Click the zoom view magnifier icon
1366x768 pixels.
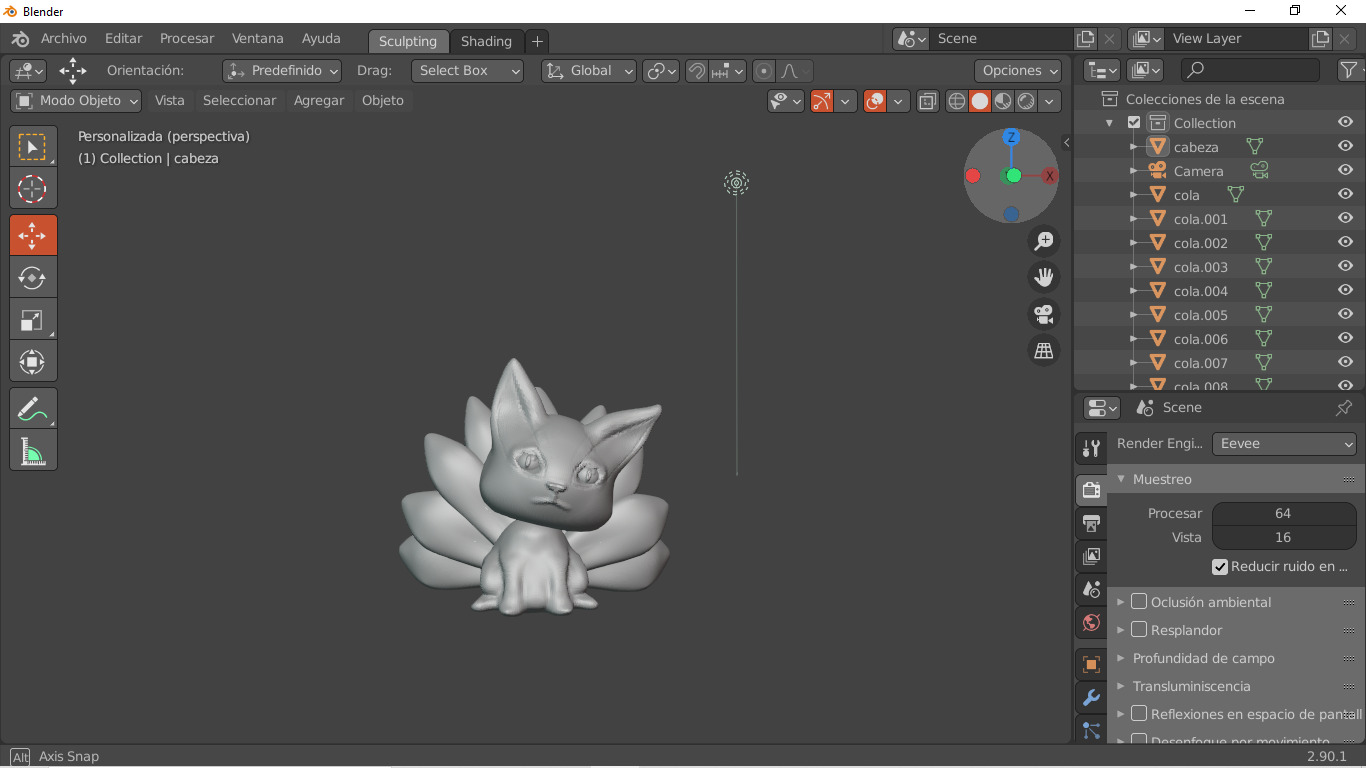point(1044,241)
